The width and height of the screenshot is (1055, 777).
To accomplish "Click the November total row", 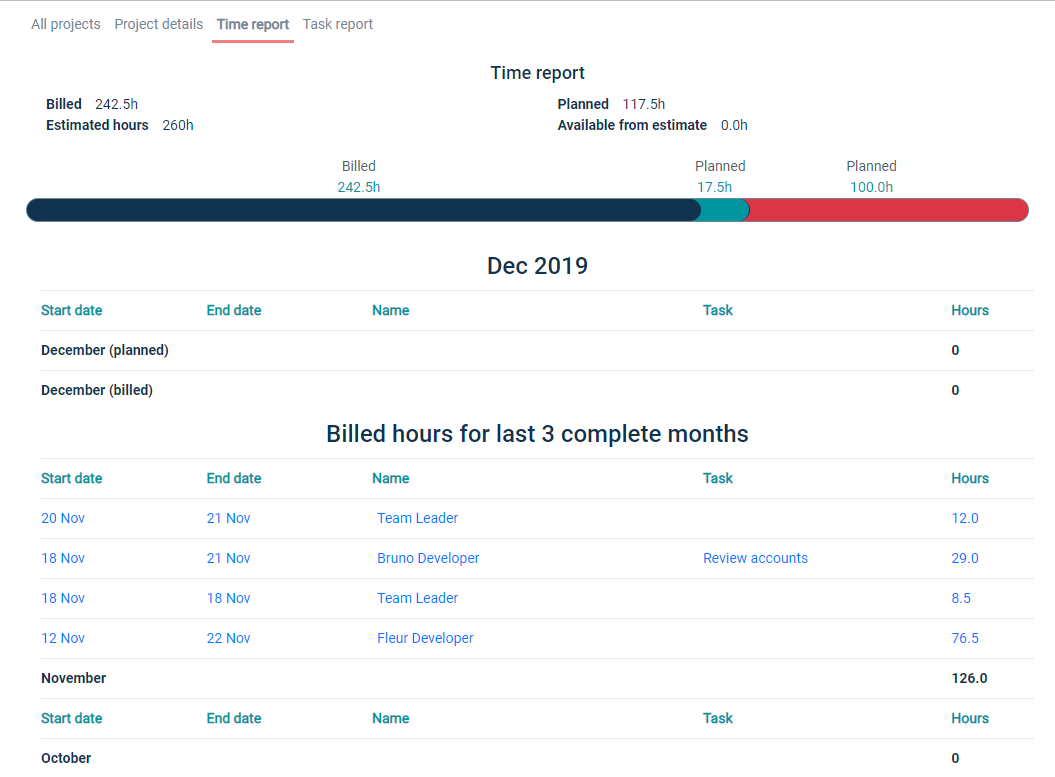I will [x=73, y=678].
